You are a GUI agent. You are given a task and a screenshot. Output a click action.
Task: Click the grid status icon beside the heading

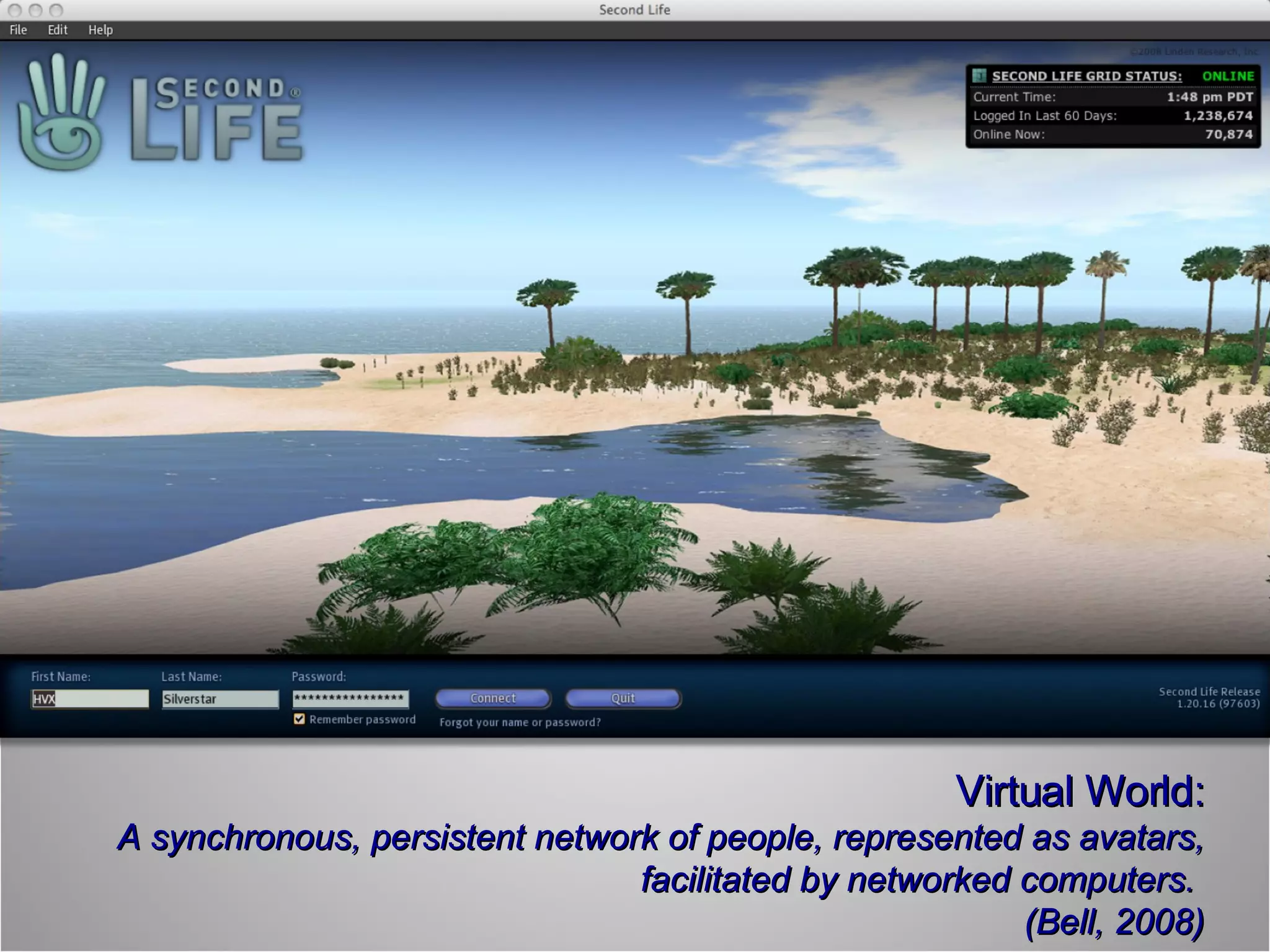[x=979, y=76]
